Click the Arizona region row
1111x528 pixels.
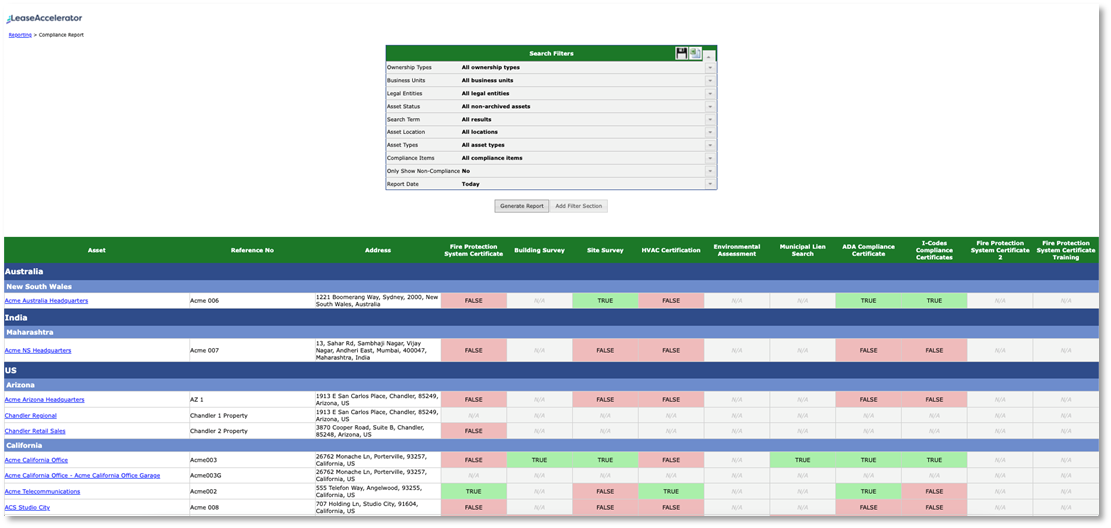(551, 385)
